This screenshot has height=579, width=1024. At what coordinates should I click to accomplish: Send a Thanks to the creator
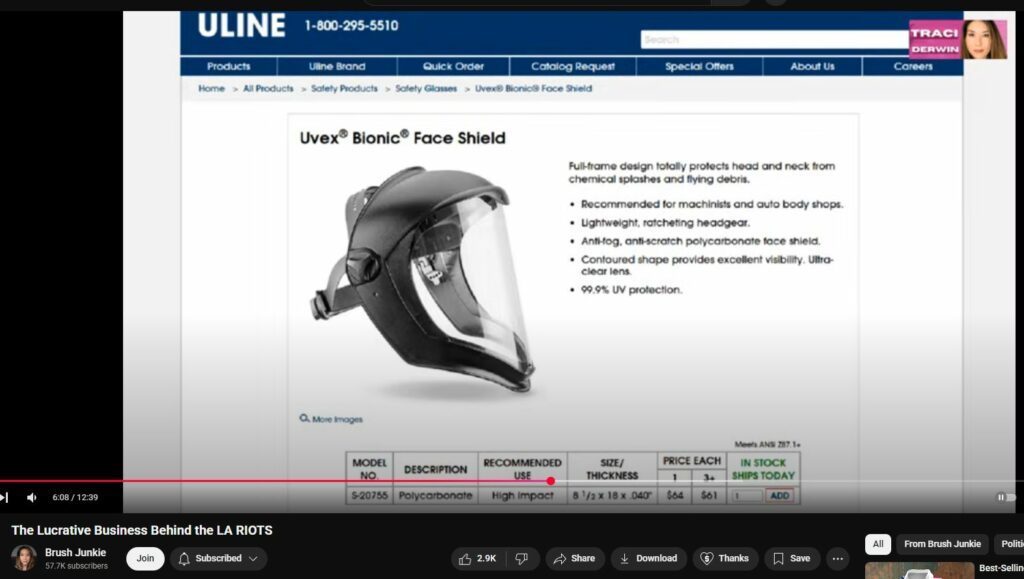725,559
